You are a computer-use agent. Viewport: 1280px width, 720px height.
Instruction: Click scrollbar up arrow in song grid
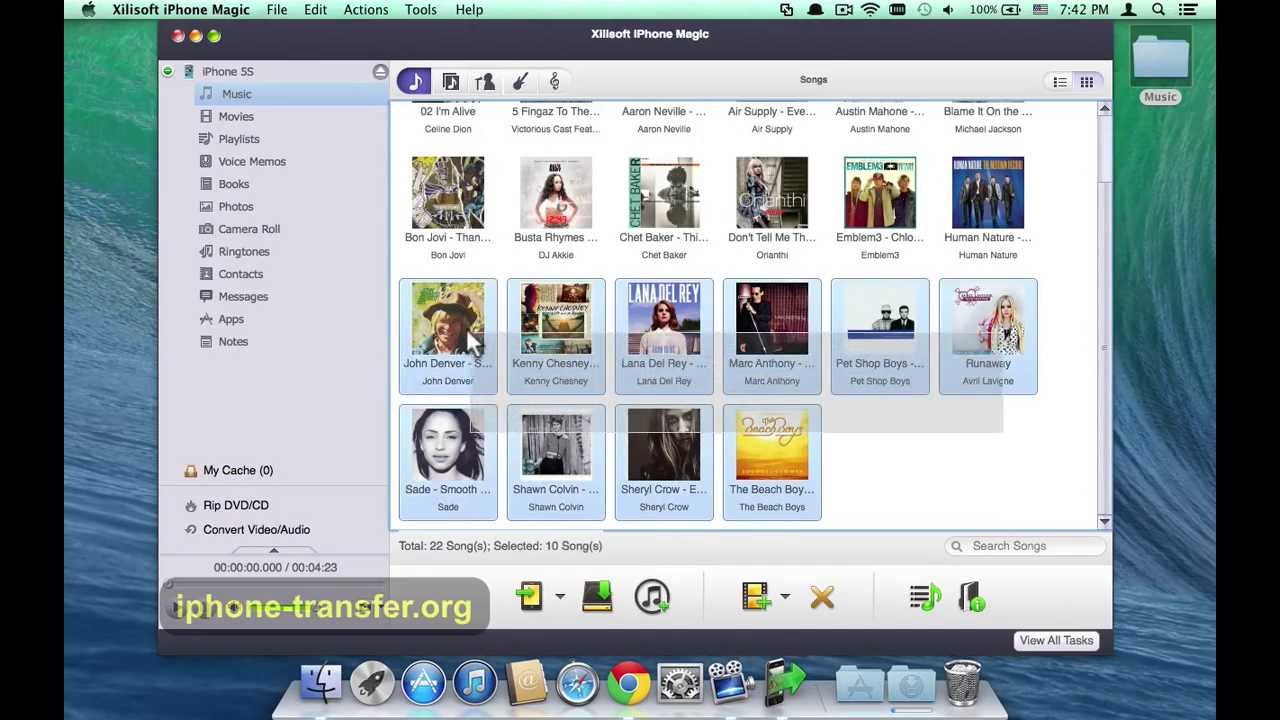click(1104, 109)
